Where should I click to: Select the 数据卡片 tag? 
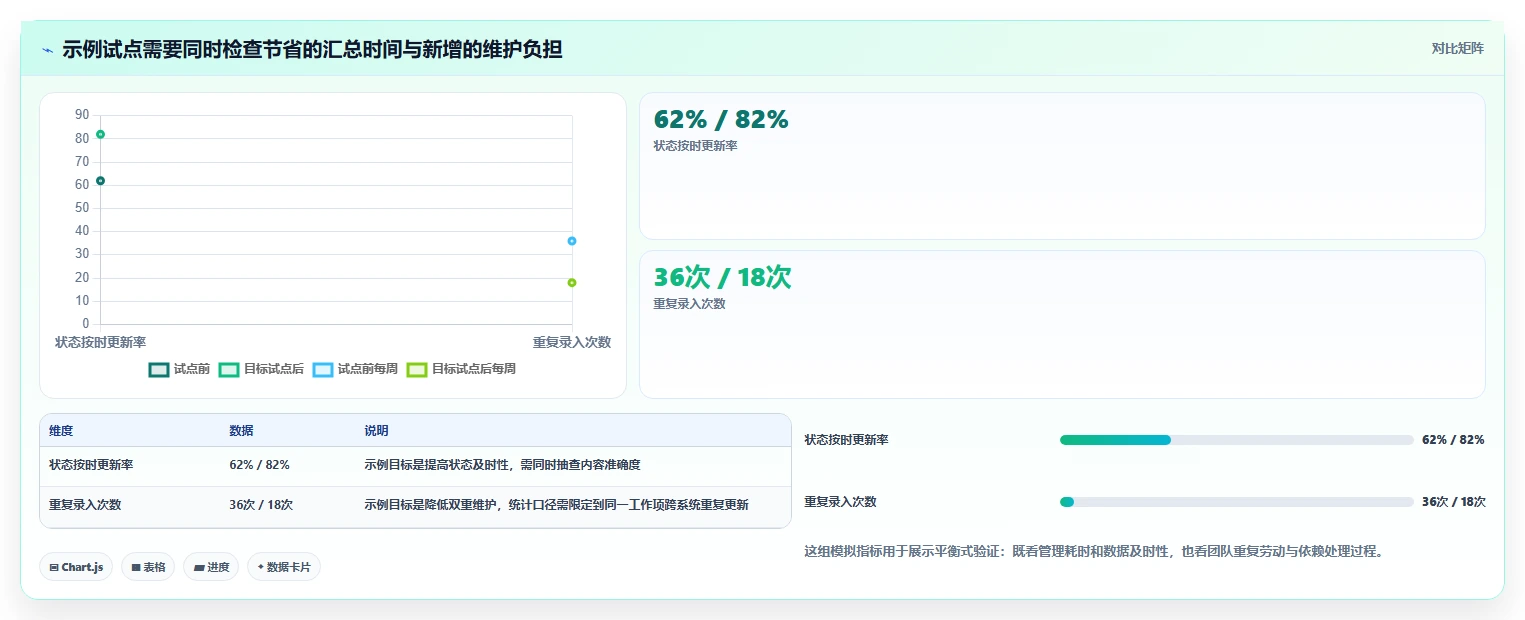coord(284,567)
